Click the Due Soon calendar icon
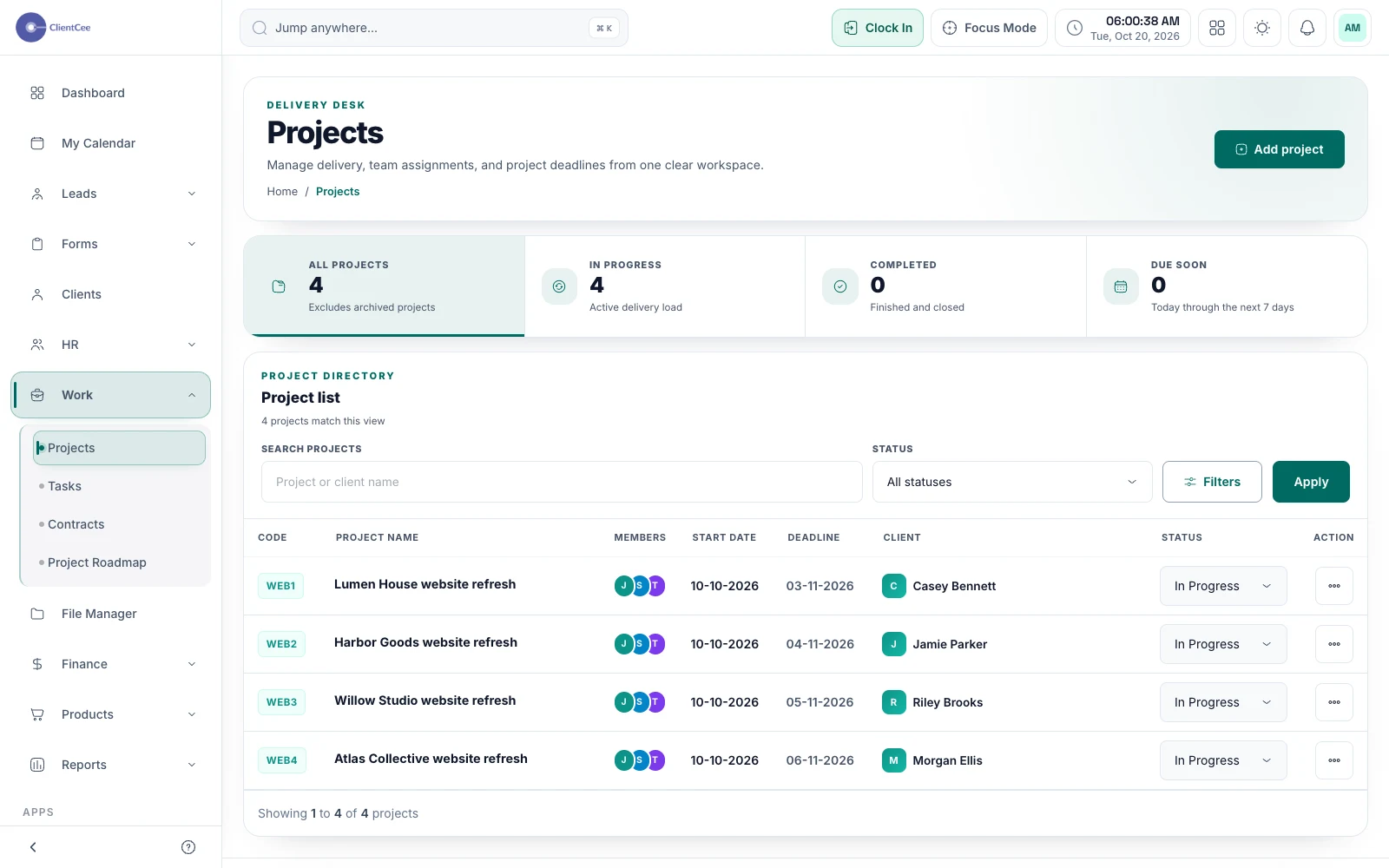The image size is (1389, 868). click(x=1121, y=286)
